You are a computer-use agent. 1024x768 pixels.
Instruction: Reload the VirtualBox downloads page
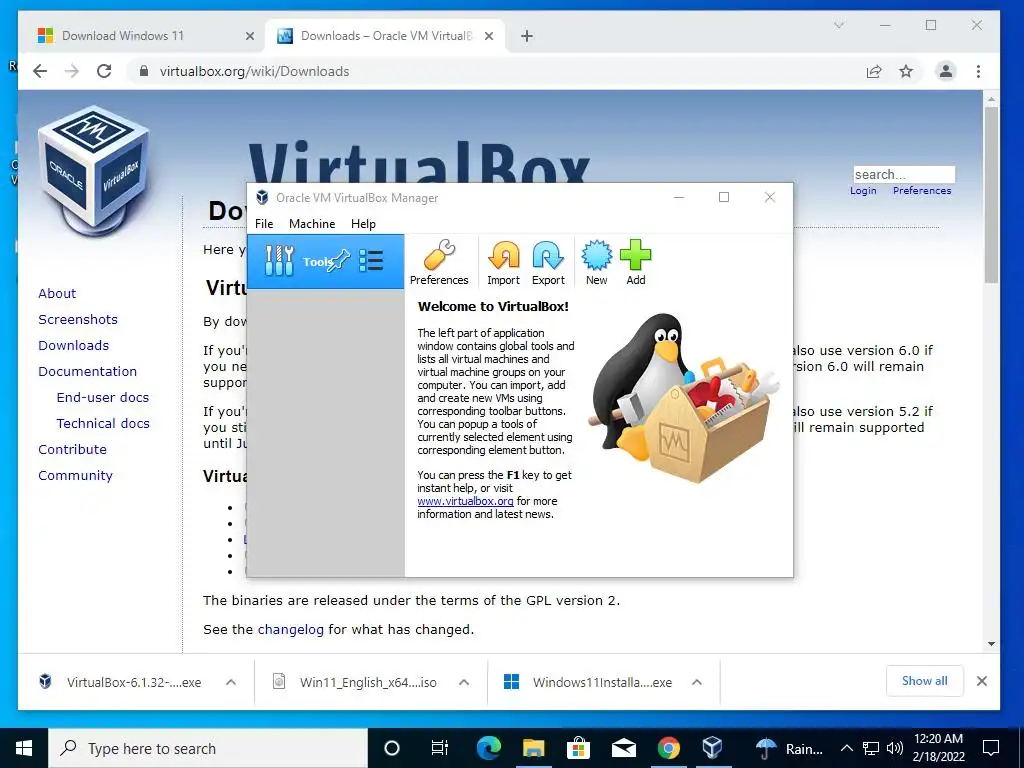point(104,71)
